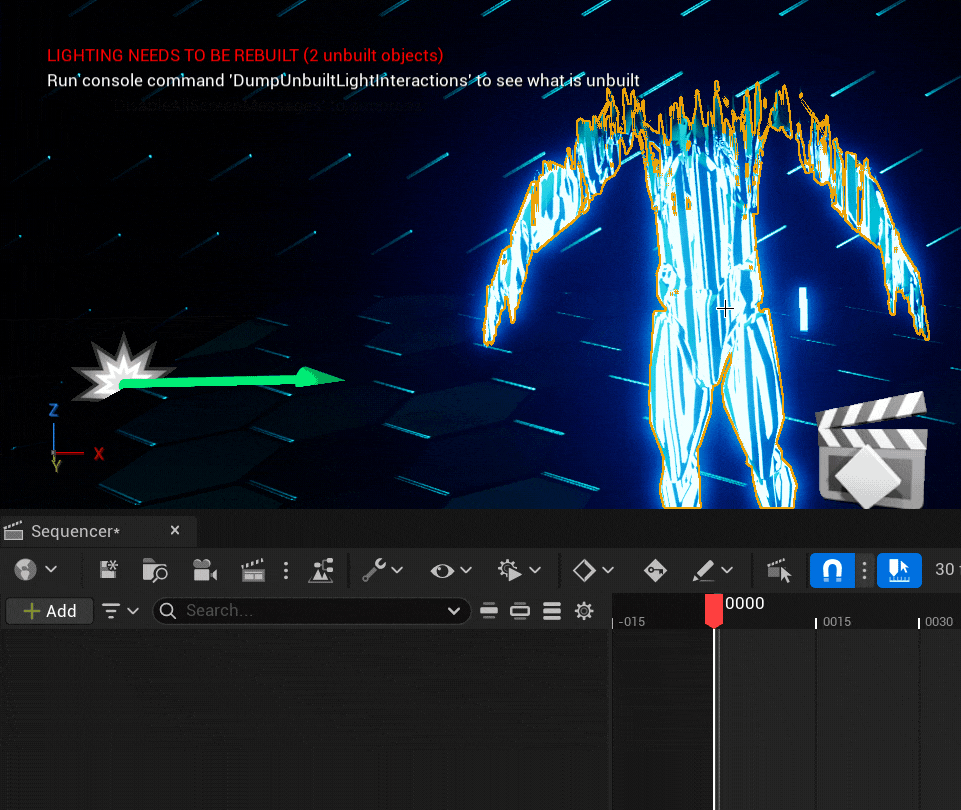Viewport: 961px width, 810px height.
Task: Click the 0030 mark on timeline ruler
Action: (939, 622)
